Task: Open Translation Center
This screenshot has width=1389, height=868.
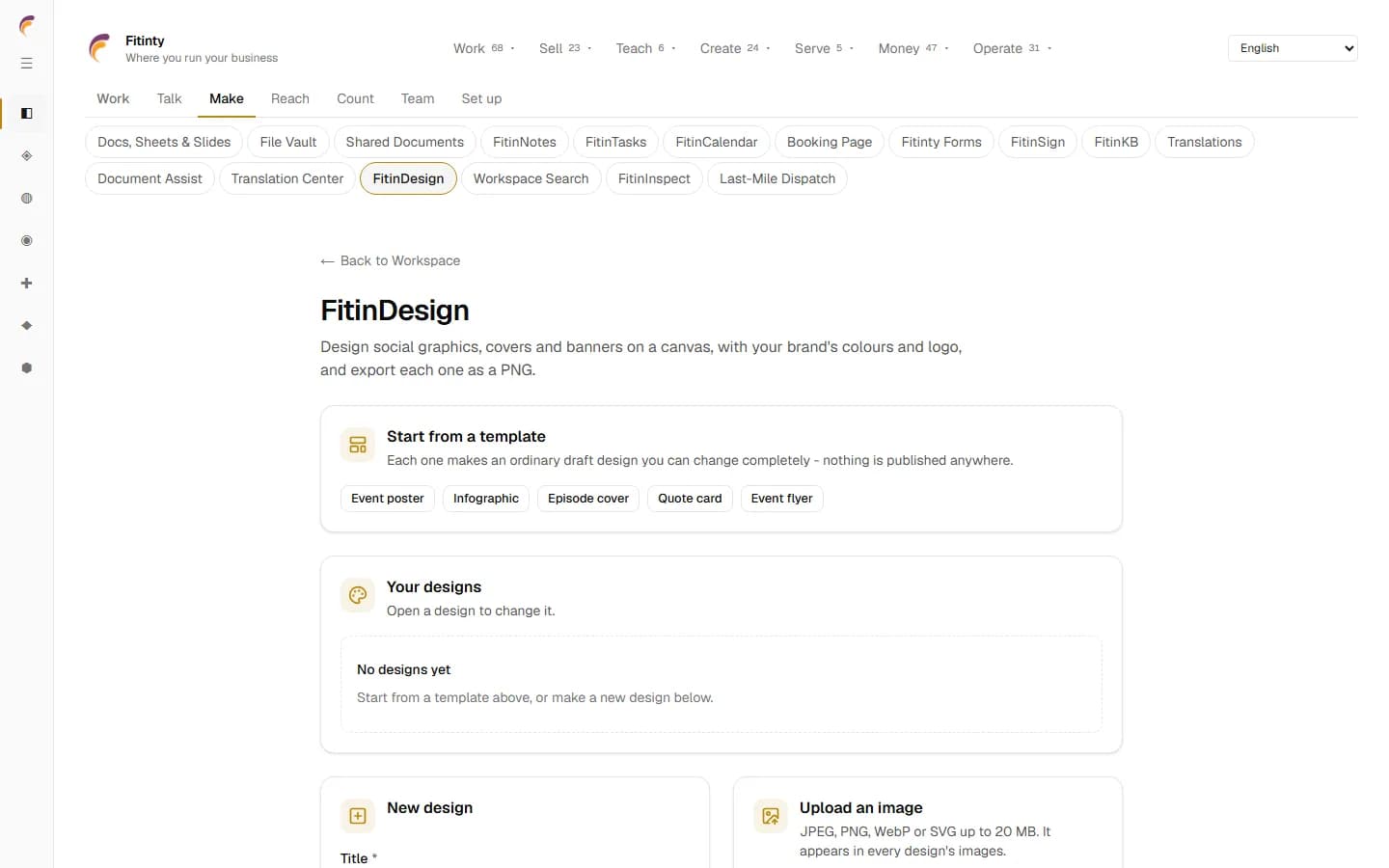Action: click(x=287, y=178)
